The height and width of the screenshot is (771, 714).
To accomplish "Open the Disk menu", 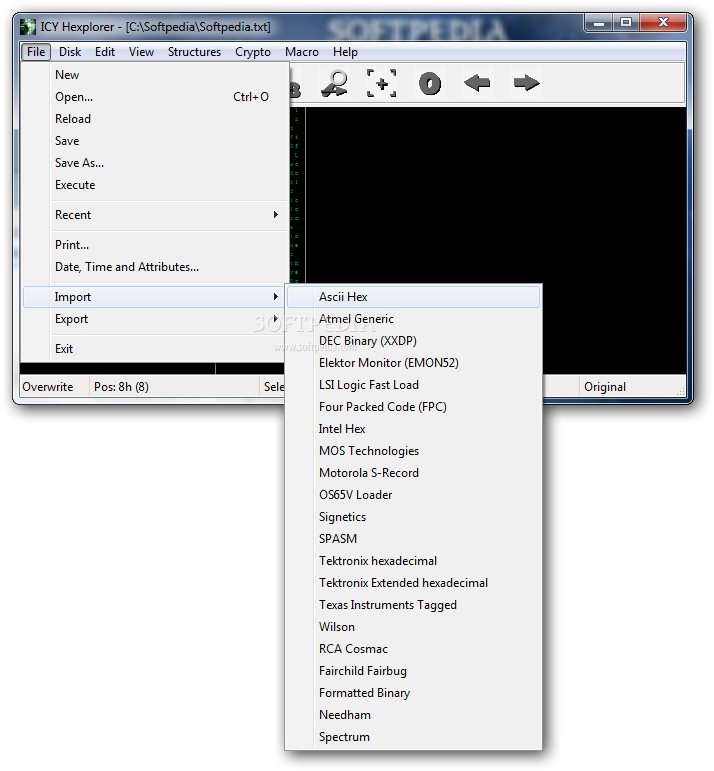I will point(70,52).
